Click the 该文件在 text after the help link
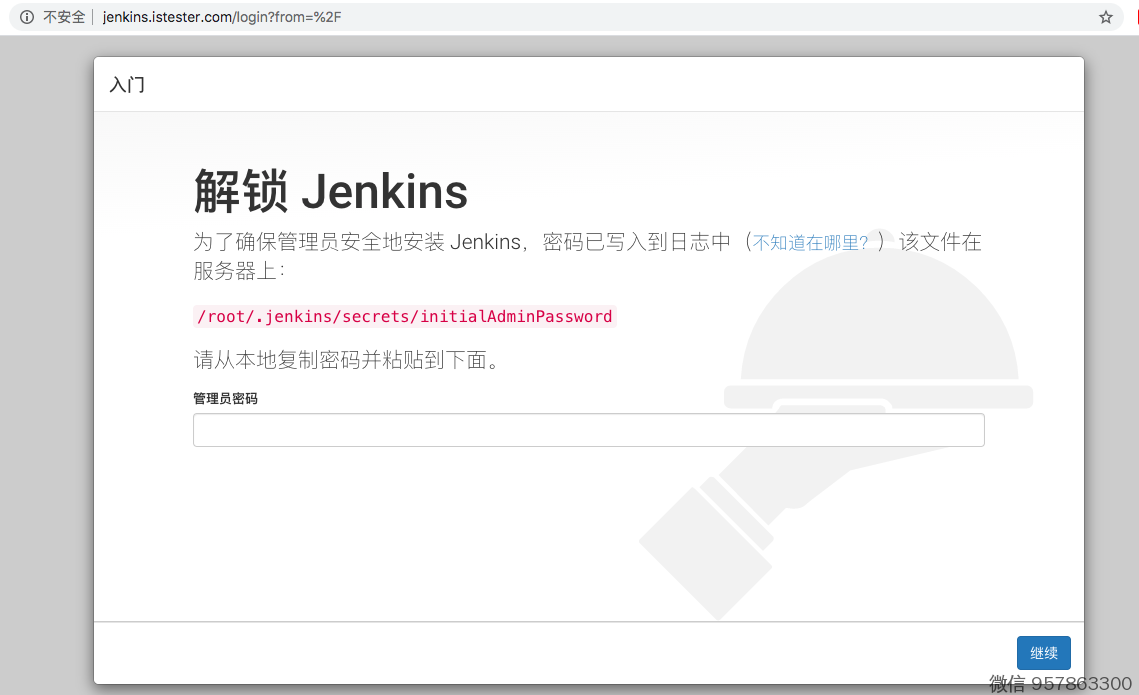The height and width of the screenshot is (695, 1139). pyautogui.click(x=940, y=242)
